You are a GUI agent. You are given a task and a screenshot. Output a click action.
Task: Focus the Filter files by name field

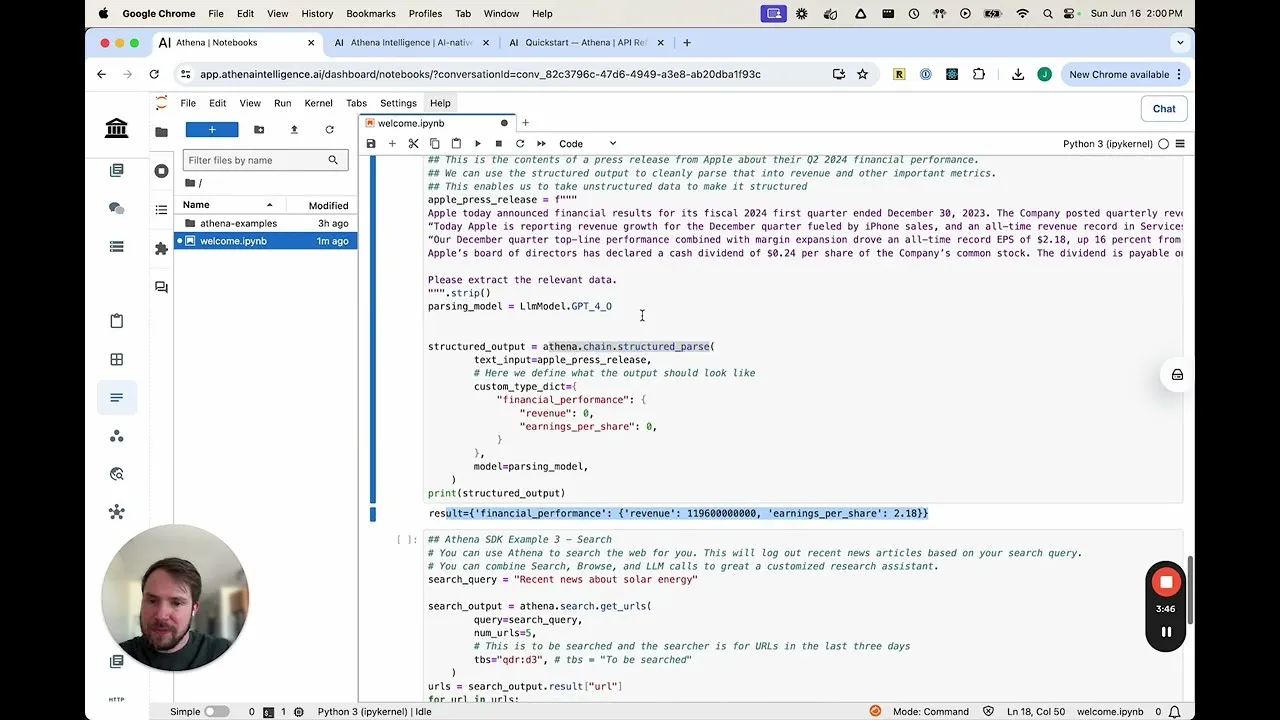(x=265, y=160)
